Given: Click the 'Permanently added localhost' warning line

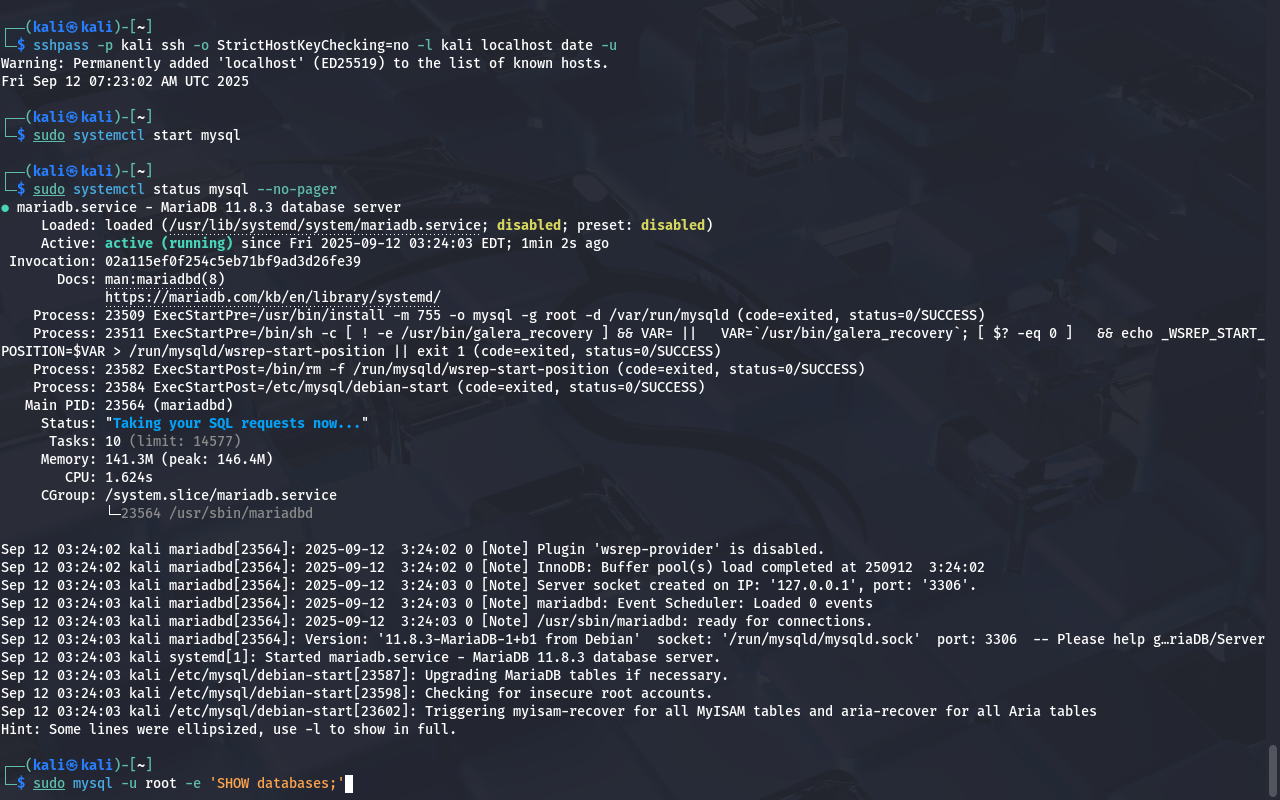Looking at the screenshot, I should pyautogui.click(x=305, y=63).
